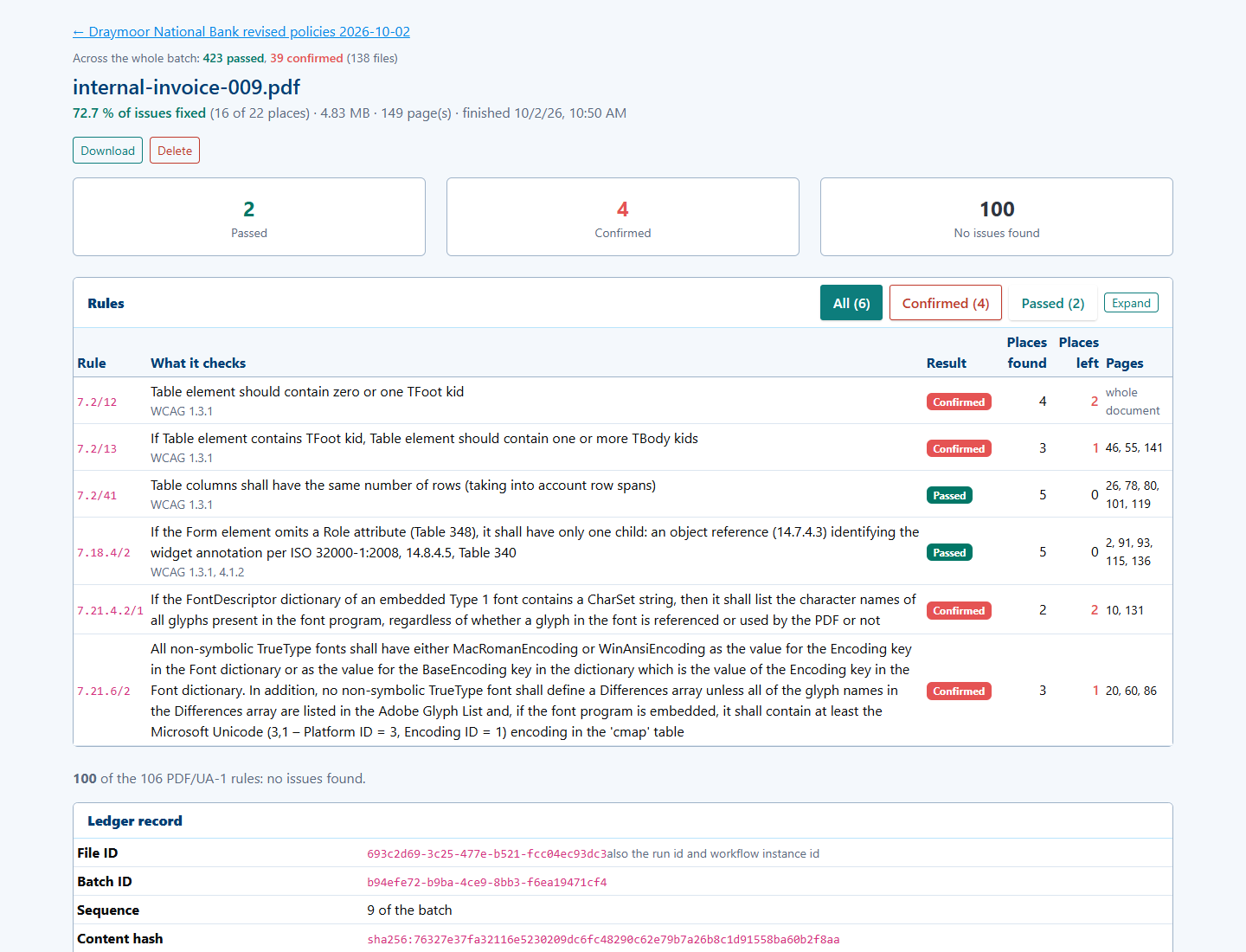1246x952 pixels.
Task: Expand the Rules table
Action: click(x=1131, y=303)
